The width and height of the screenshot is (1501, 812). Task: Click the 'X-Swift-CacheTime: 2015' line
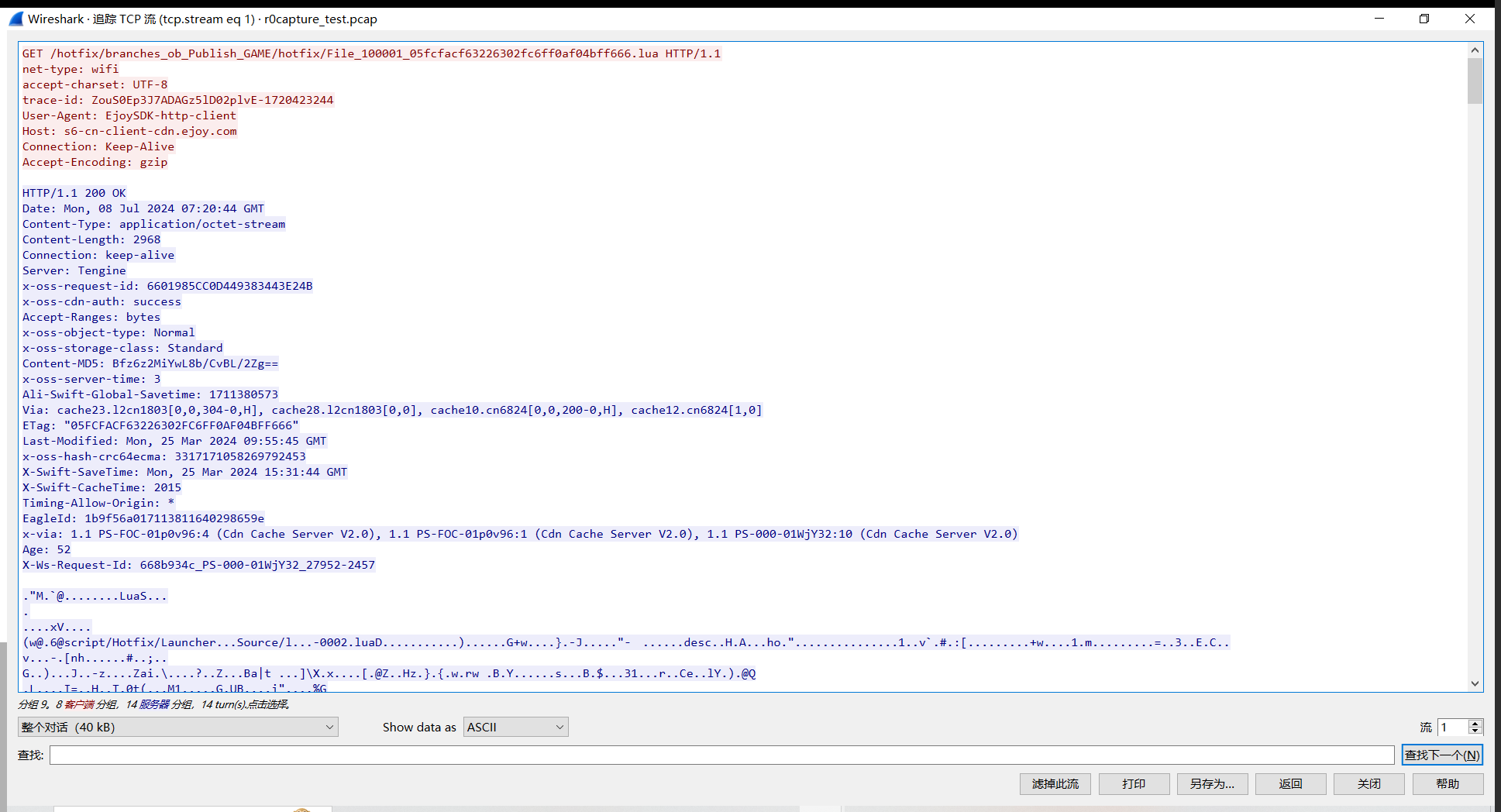pyautogui.click(x=102, y=487)
